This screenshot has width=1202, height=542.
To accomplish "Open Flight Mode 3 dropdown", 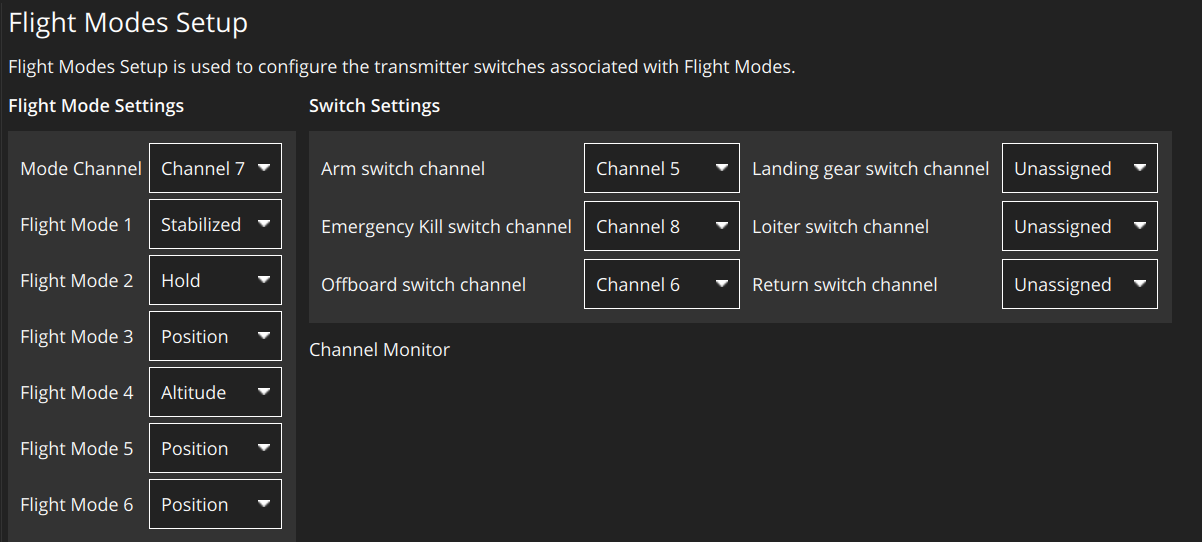I will point(215,336).
